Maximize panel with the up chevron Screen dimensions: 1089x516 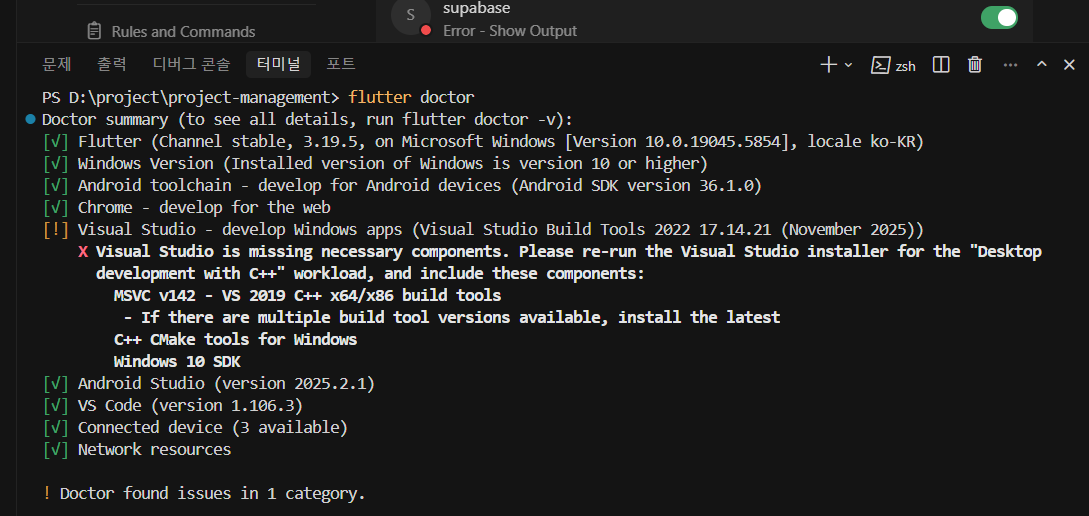click(x=1041, y=65)
